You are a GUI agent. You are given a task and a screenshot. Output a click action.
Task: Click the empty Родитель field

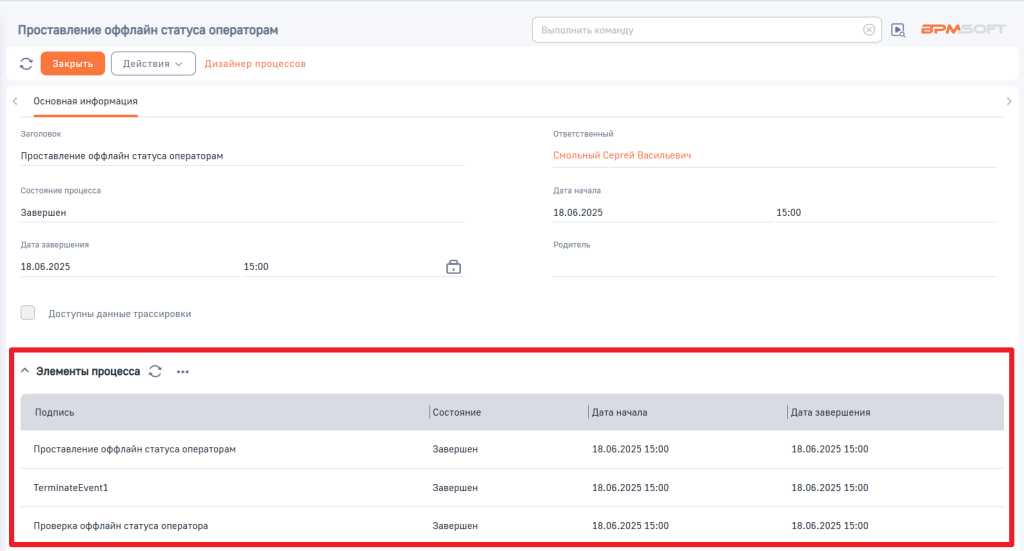click(x=775, y=267)
